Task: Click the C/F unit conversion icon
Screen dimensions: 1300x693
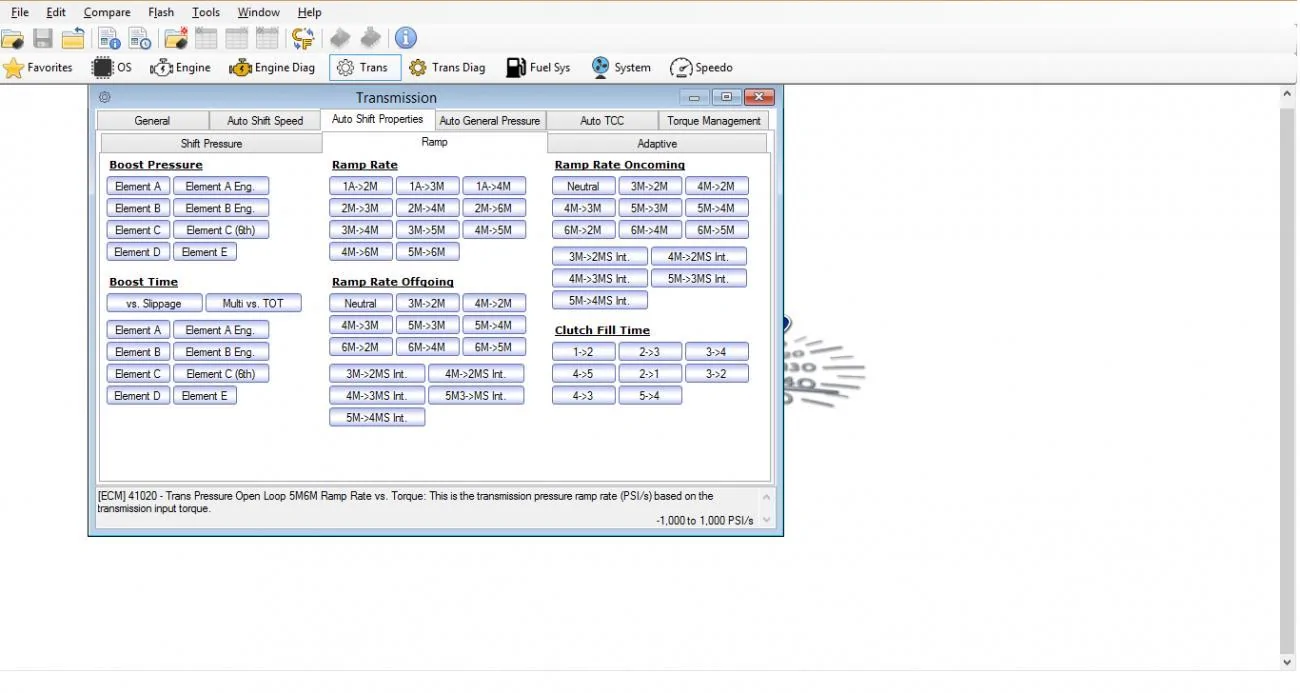Action: point(303,39)
